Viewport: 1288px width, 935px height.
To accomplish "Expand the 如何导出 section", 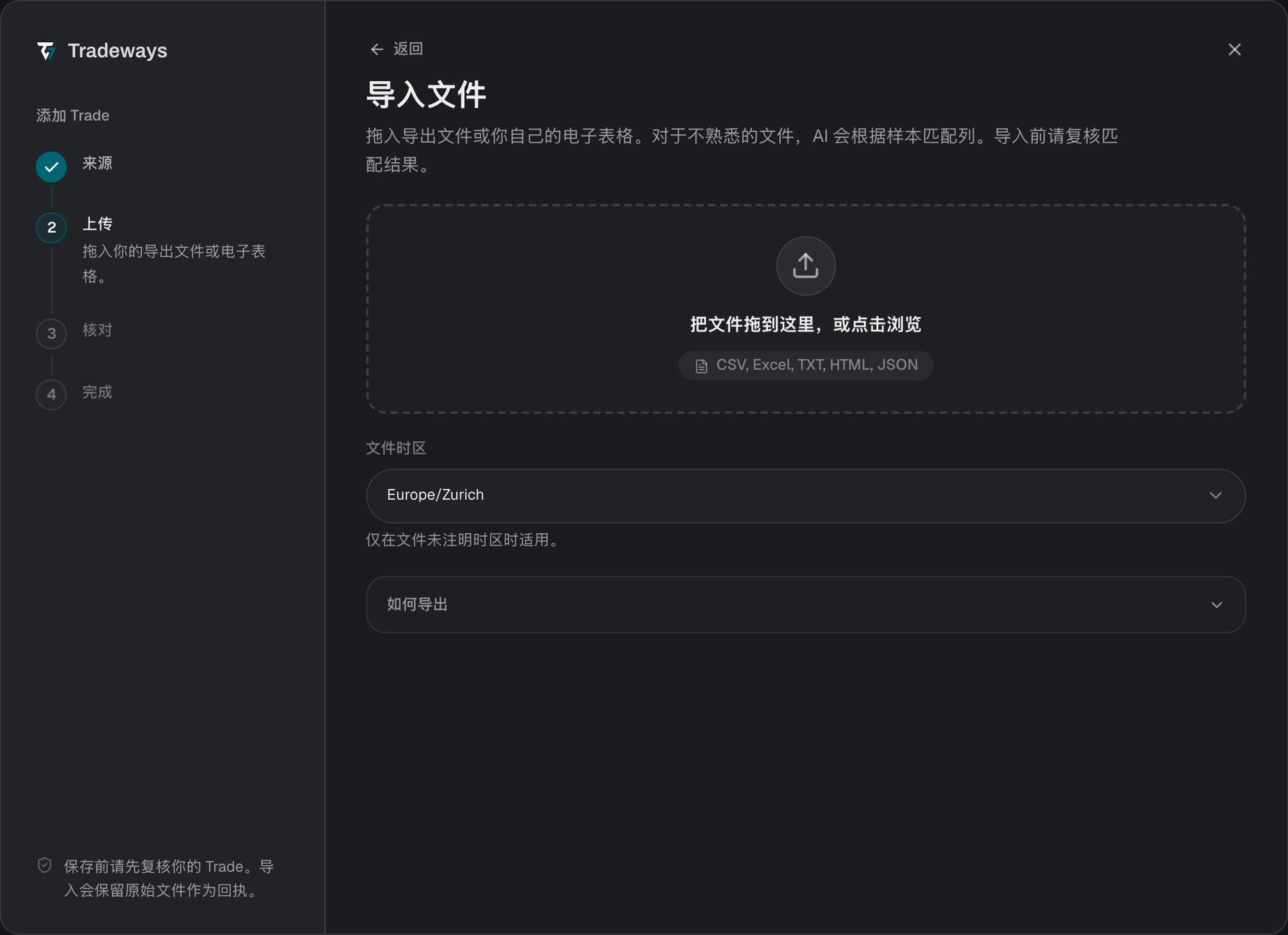I will [x=806, y=604].
